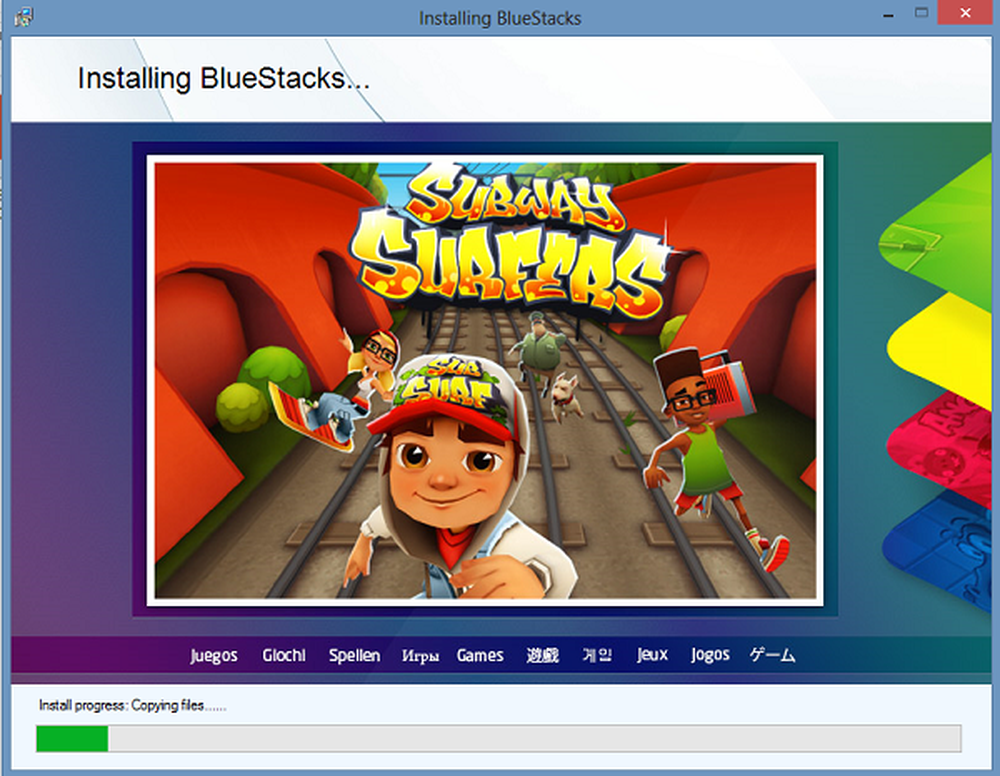Image resolution: width=1000 pixels, height=776 pixels.
Task: Click the Subway Surfers promo image
Action: tap(485, 381)
